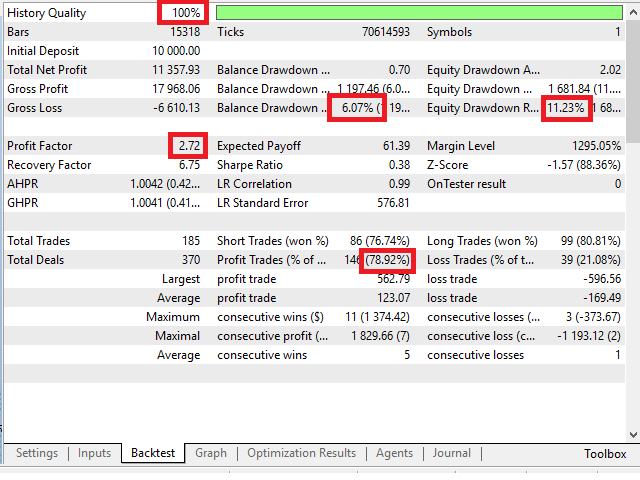Click the scrollbar down arrow
The height and width of the screenshot is (480, 640).
coord(632,433)
